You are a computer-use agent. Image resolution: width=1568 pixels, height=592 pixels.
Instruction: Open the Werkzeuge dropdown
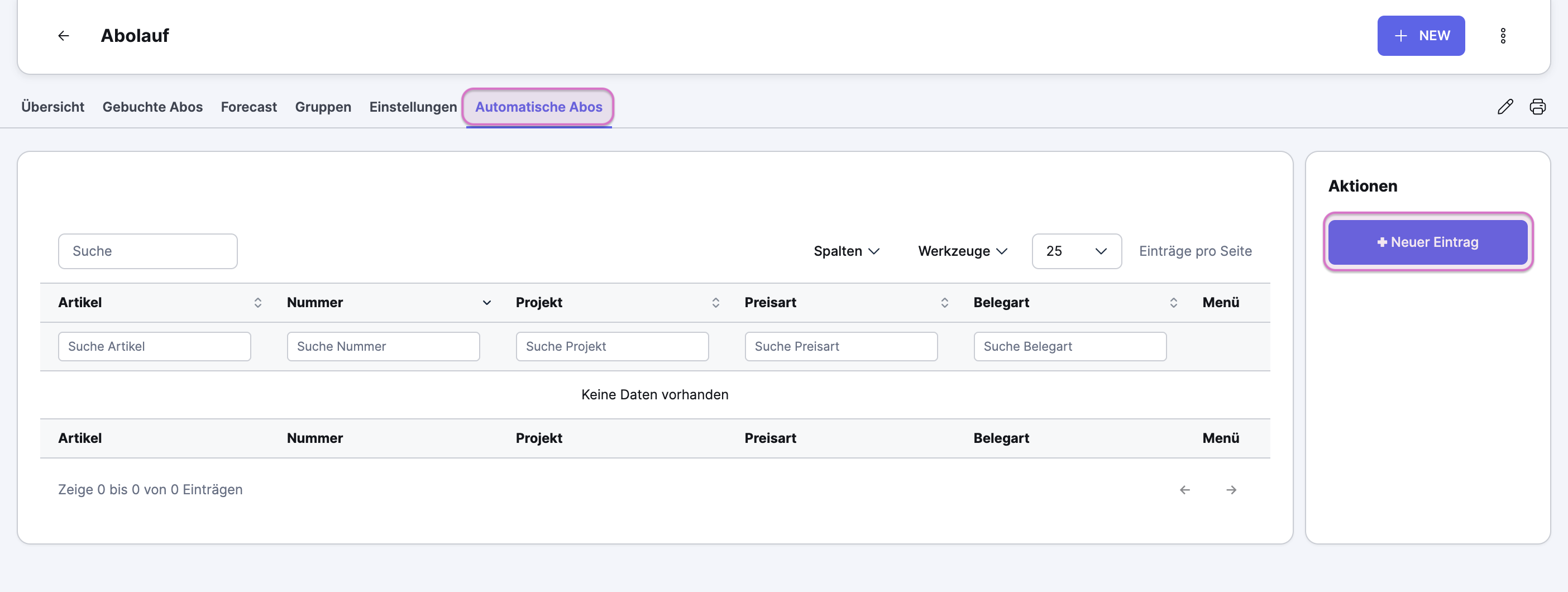pos(962,251)
